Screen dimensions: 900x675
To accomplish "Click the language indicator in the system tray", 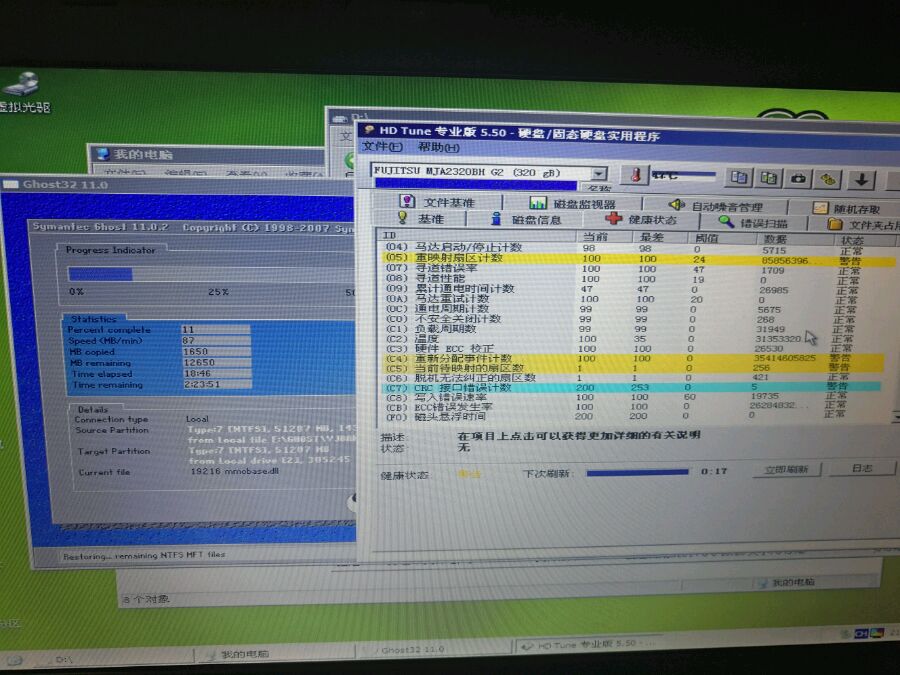I will coord(861,633).
